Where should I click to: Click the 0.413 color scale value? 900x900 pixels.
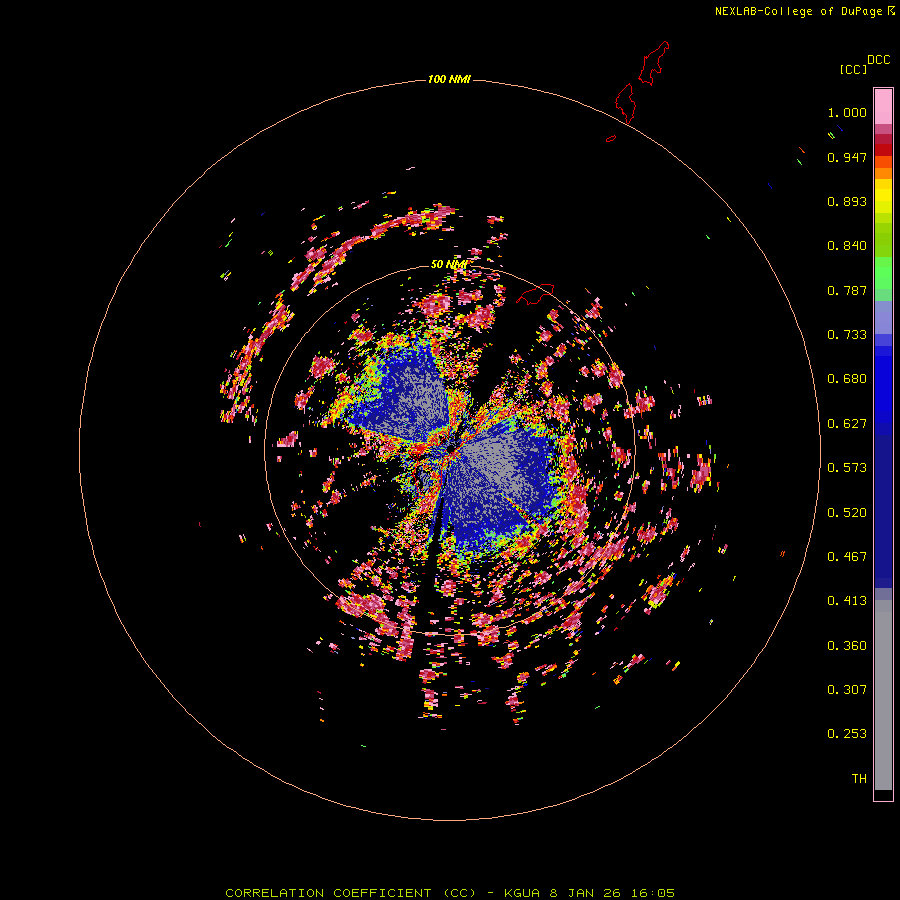click(x=847, y=601)
